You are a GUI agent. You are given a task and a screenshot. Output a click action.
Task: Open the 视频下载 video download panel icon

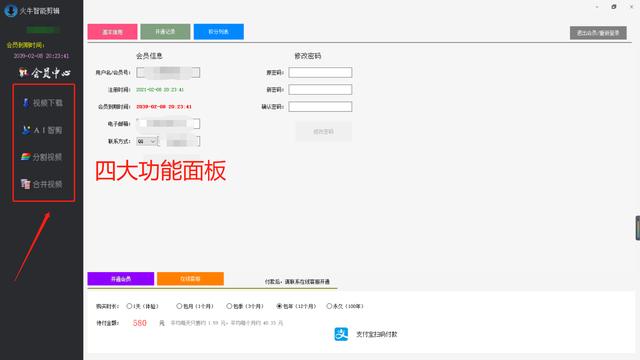pos(26,103)
